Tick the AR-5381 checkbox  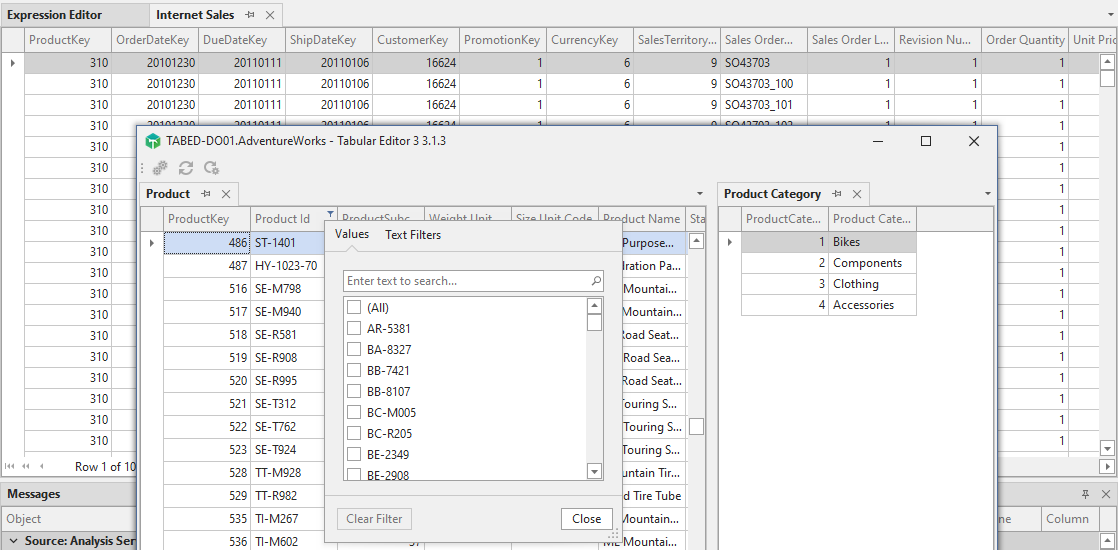coord(354,328)
